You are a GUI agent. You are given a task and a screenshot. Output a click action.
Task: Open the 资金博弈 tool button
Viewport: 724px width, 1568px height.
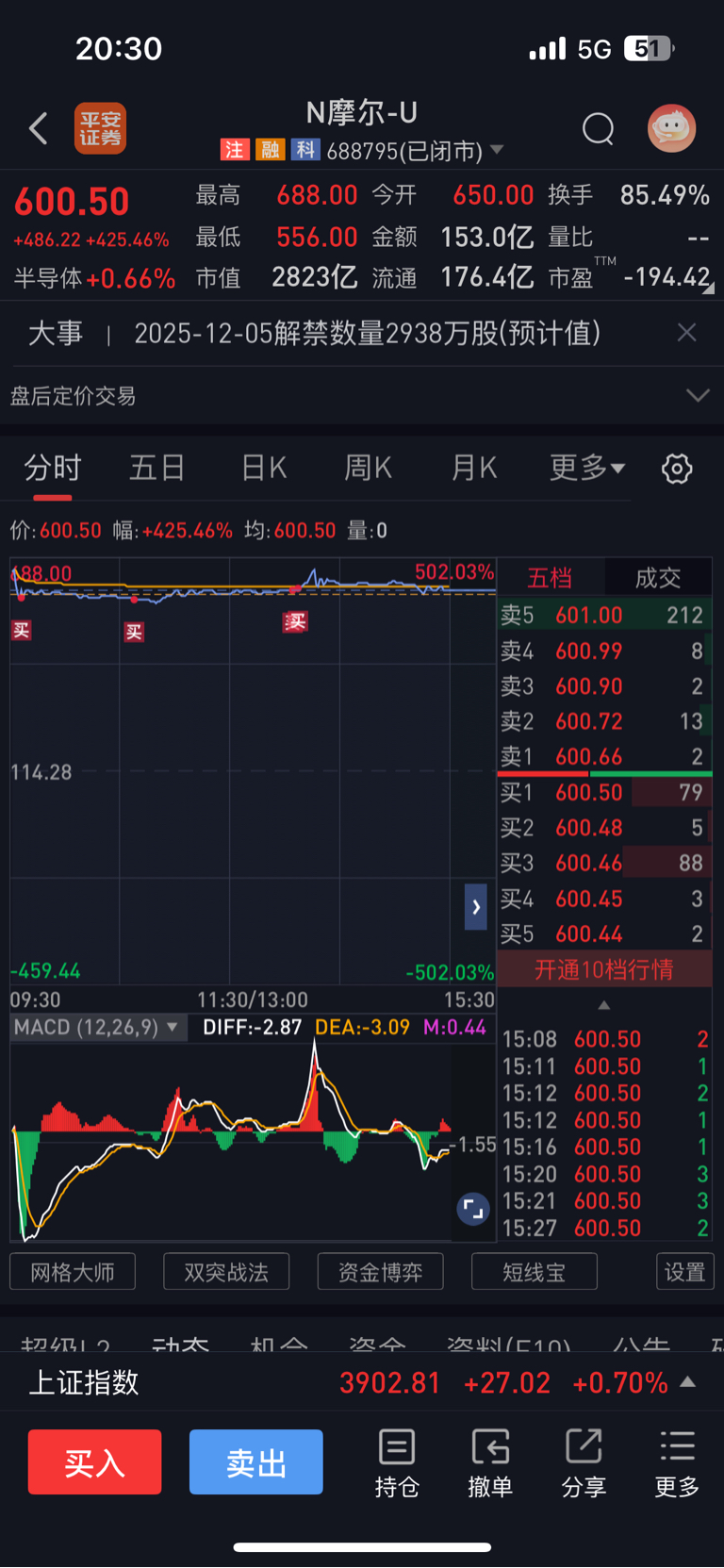(380, 1272)
